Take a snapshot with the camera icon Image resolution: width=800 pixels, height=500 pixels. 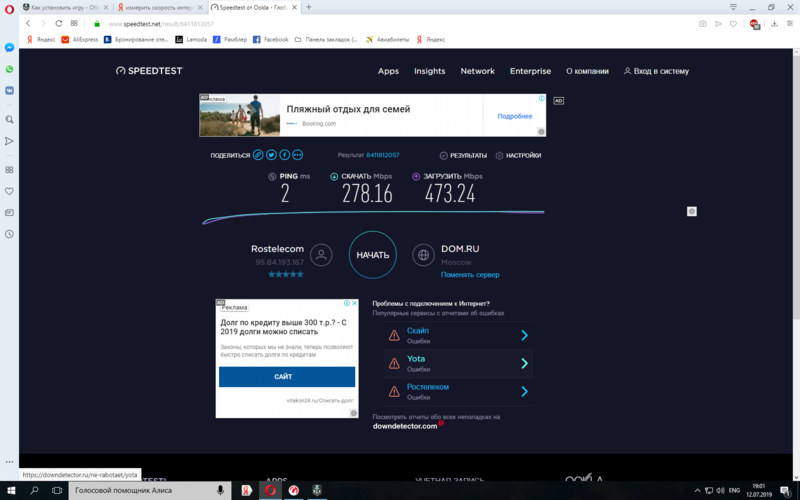[703, 23]
